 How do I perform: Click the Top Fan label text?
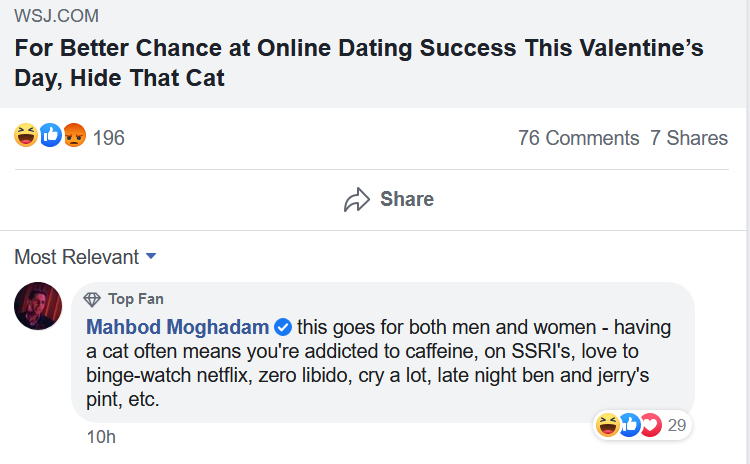pos(136,298)
